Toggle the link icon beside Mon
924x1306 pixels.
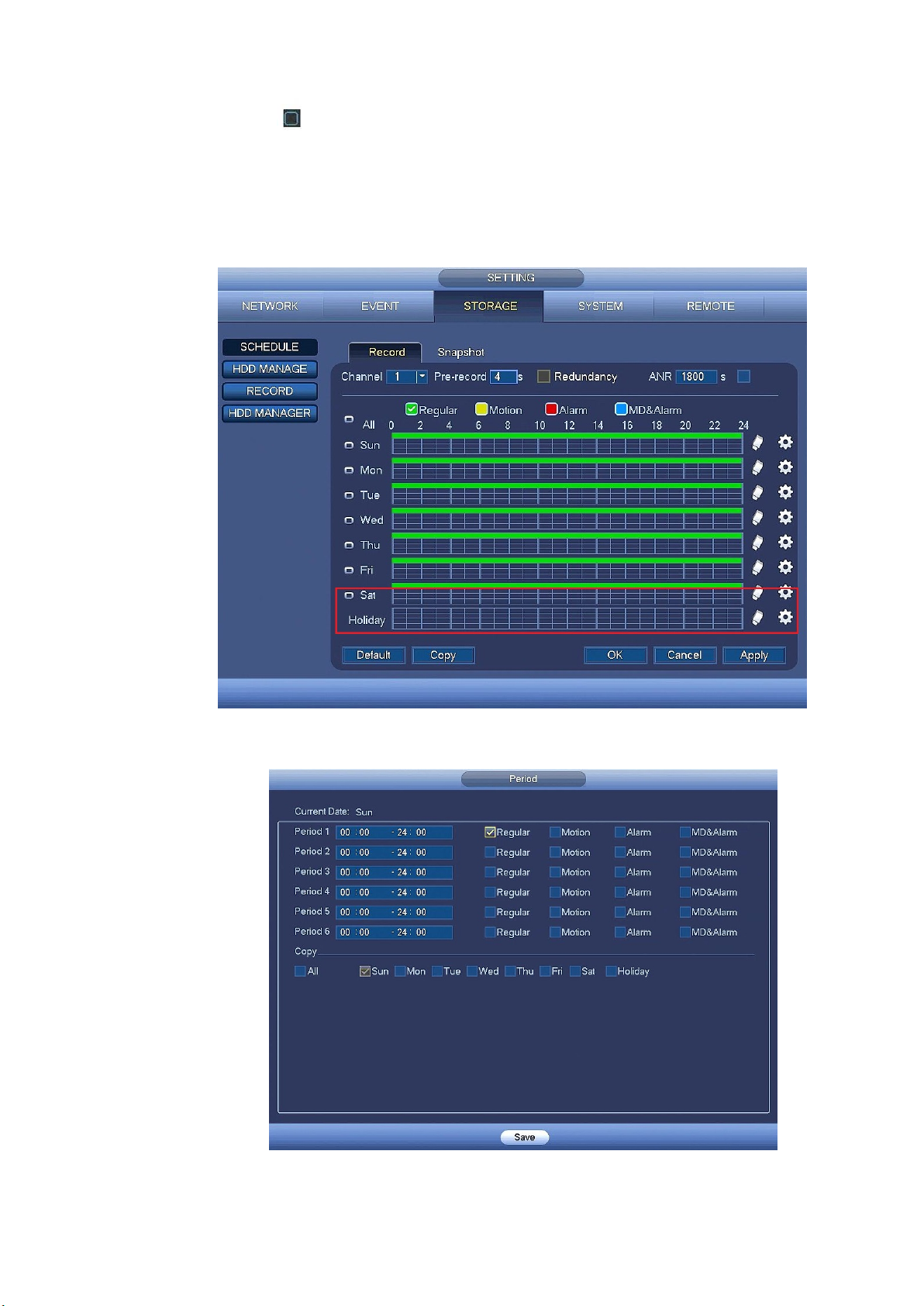tap(349, 470)
